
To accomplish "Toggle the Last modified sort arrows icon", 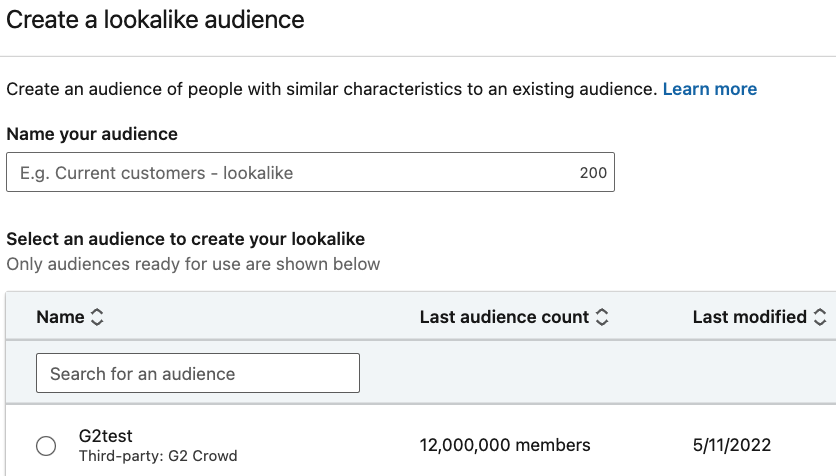I will (x=820, y=317).
